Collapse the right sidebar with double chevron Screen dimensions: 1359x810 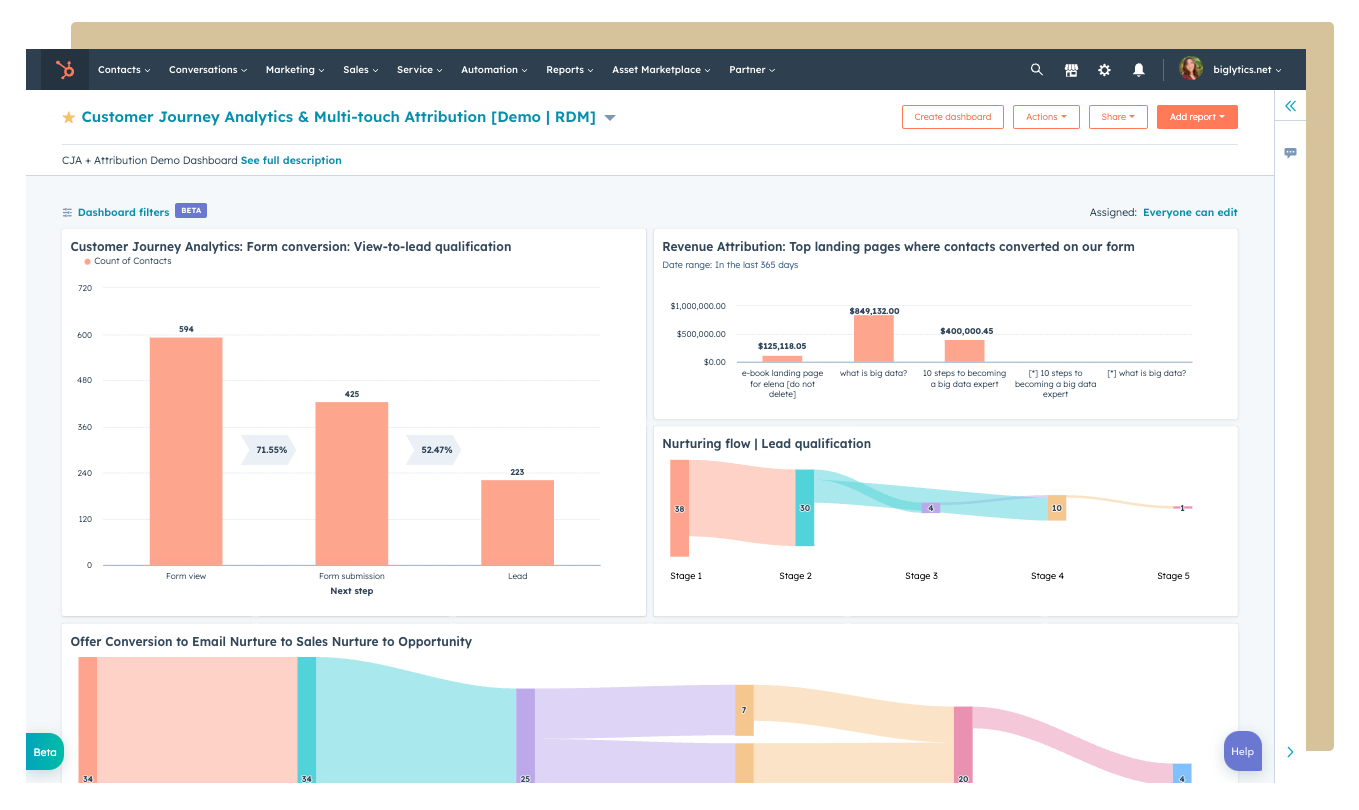(1290, 106)
